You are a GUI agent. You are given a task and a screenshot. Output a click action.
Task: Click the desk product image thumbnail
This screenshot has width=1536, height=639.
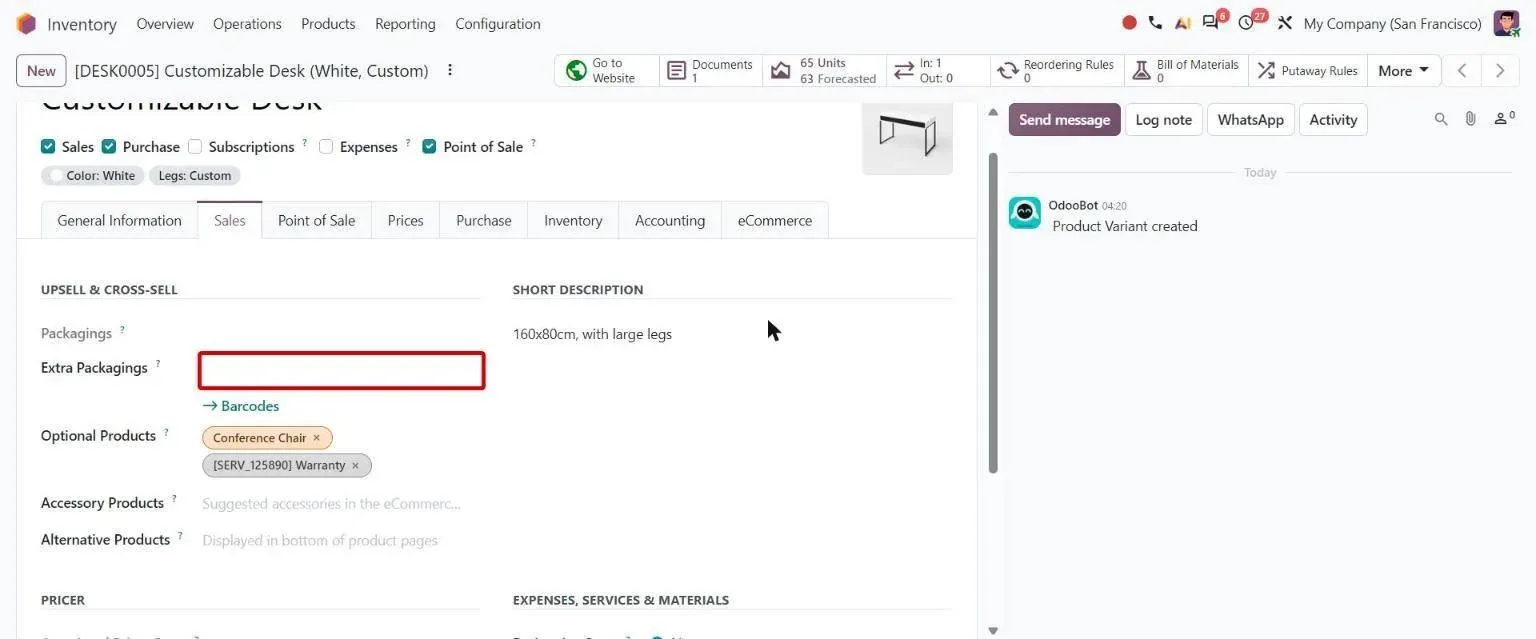point(907,136)
